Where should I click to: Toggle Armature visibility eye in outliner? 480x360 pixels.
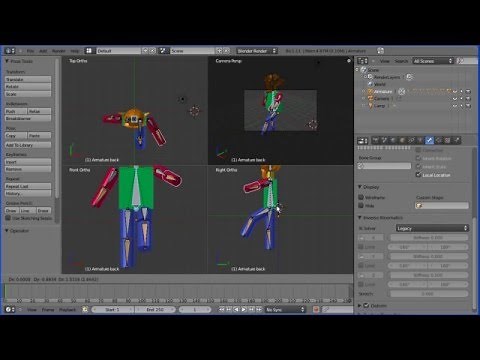point(455,91)
